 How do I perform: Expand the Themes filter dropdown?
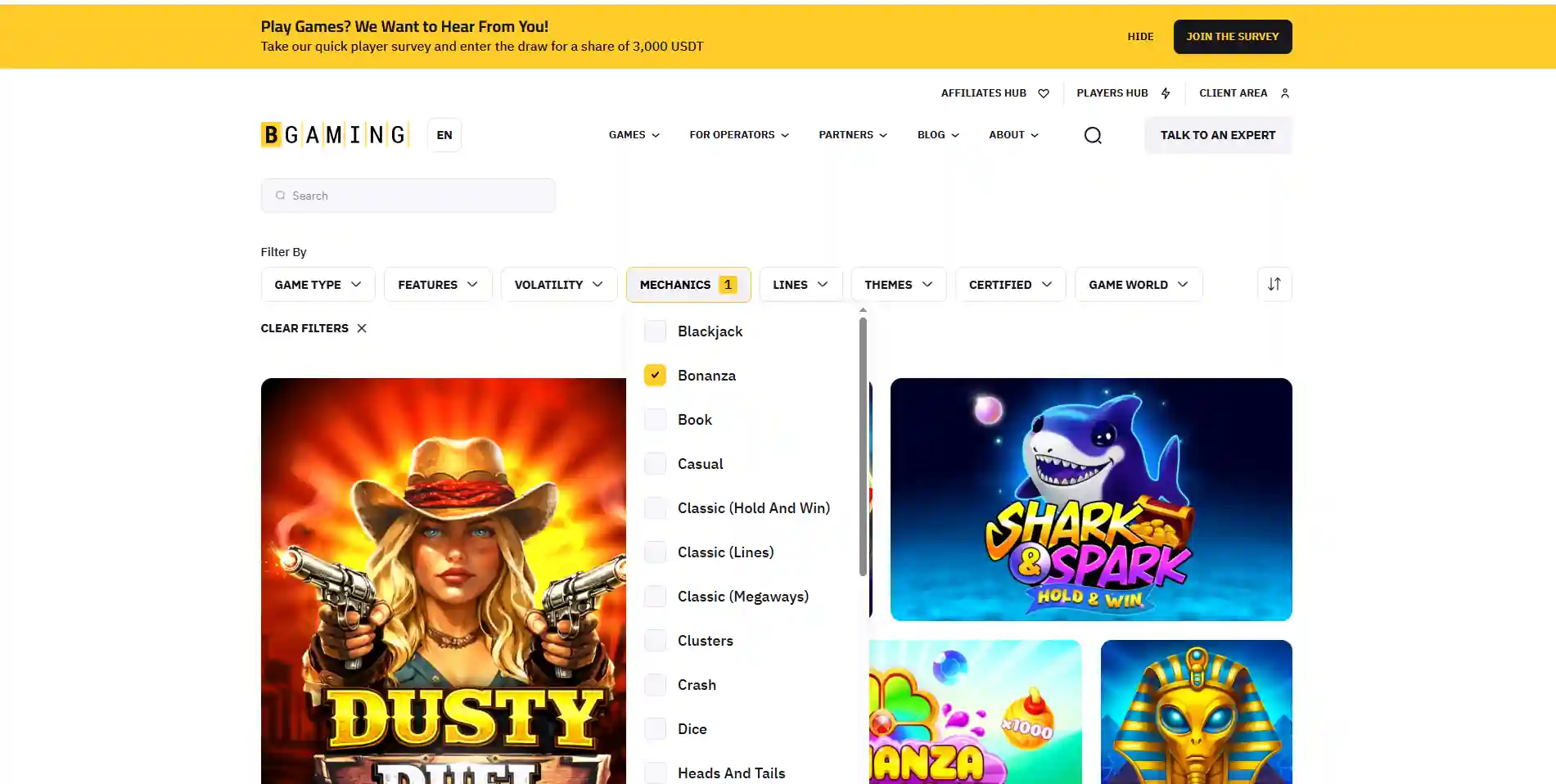(899, 284)
